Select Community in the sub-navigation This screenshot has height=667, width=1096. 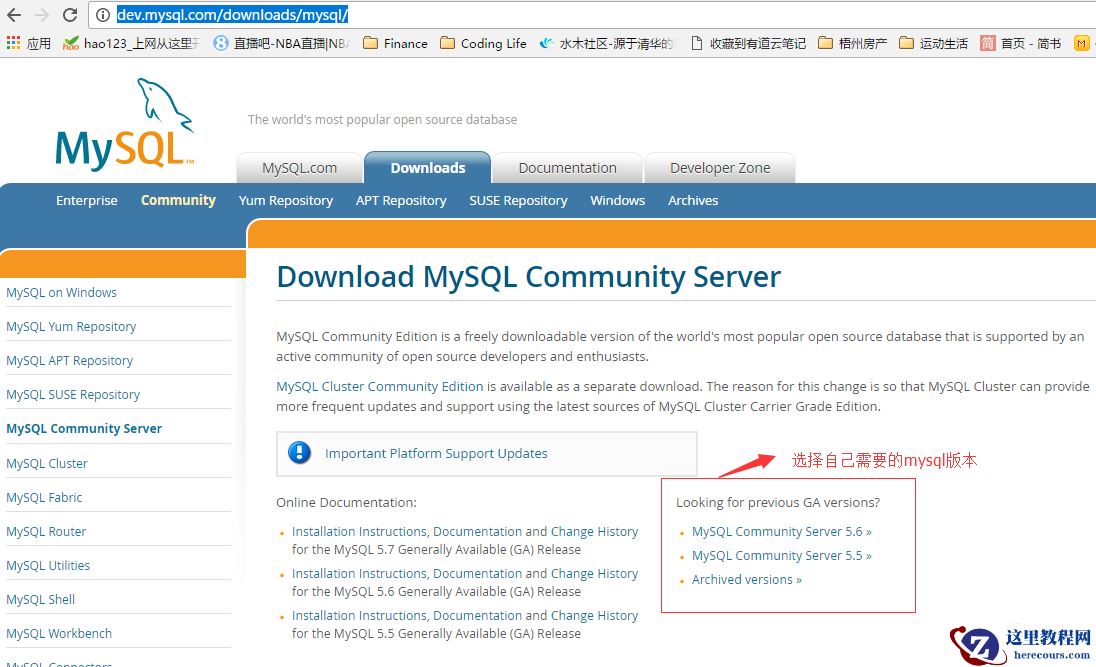tap(178, 200)
